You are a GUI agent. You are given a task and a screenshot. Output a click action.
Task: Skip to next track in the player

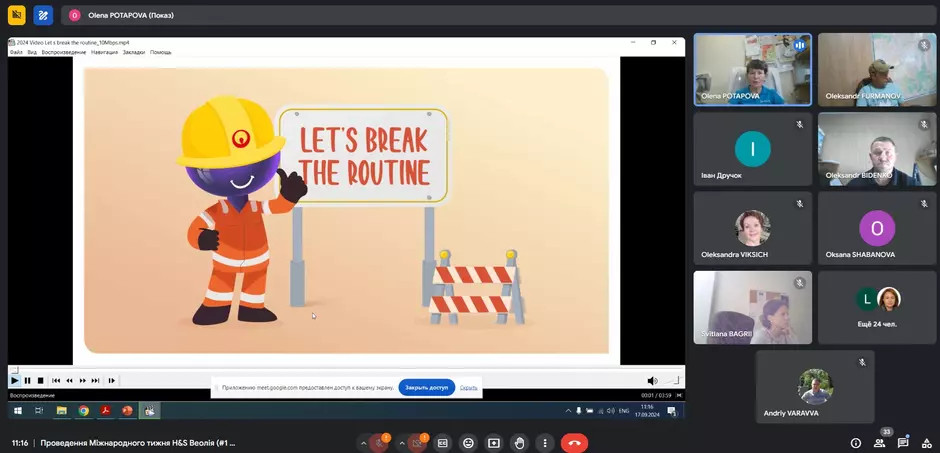(95, 380)
